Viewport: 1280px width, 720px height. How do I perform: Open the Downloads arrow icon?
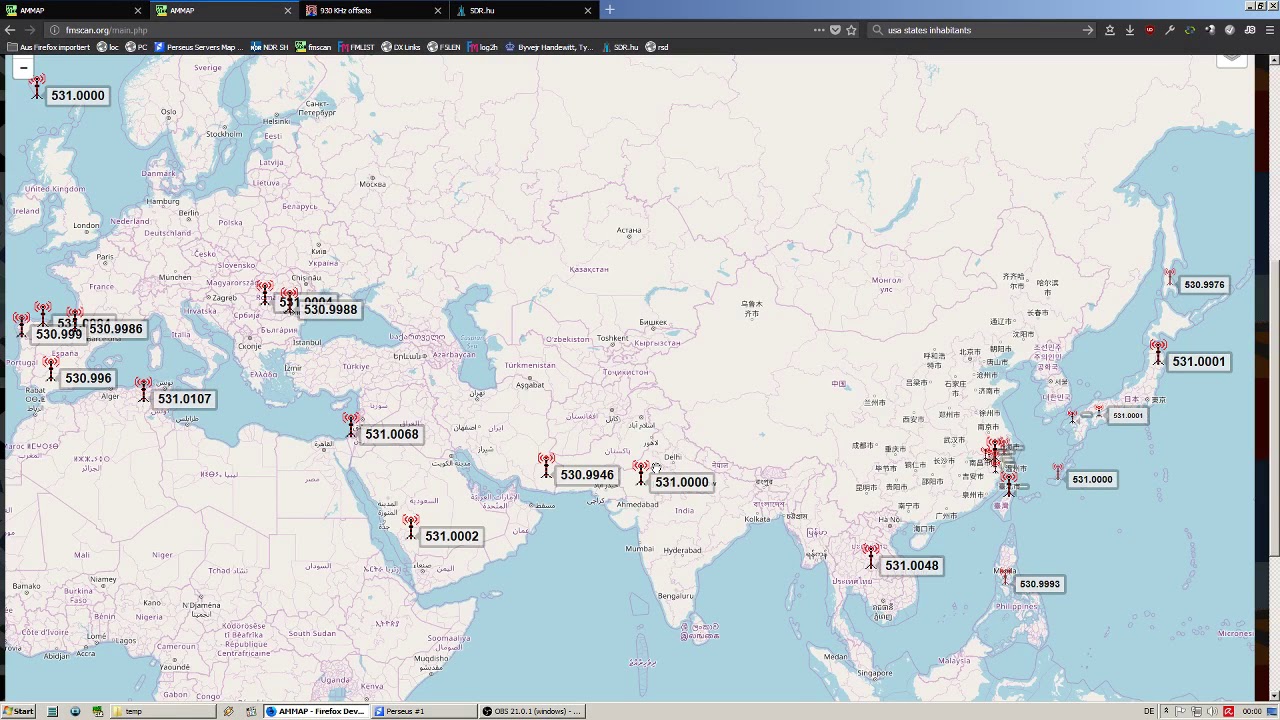pos(1129,30)
